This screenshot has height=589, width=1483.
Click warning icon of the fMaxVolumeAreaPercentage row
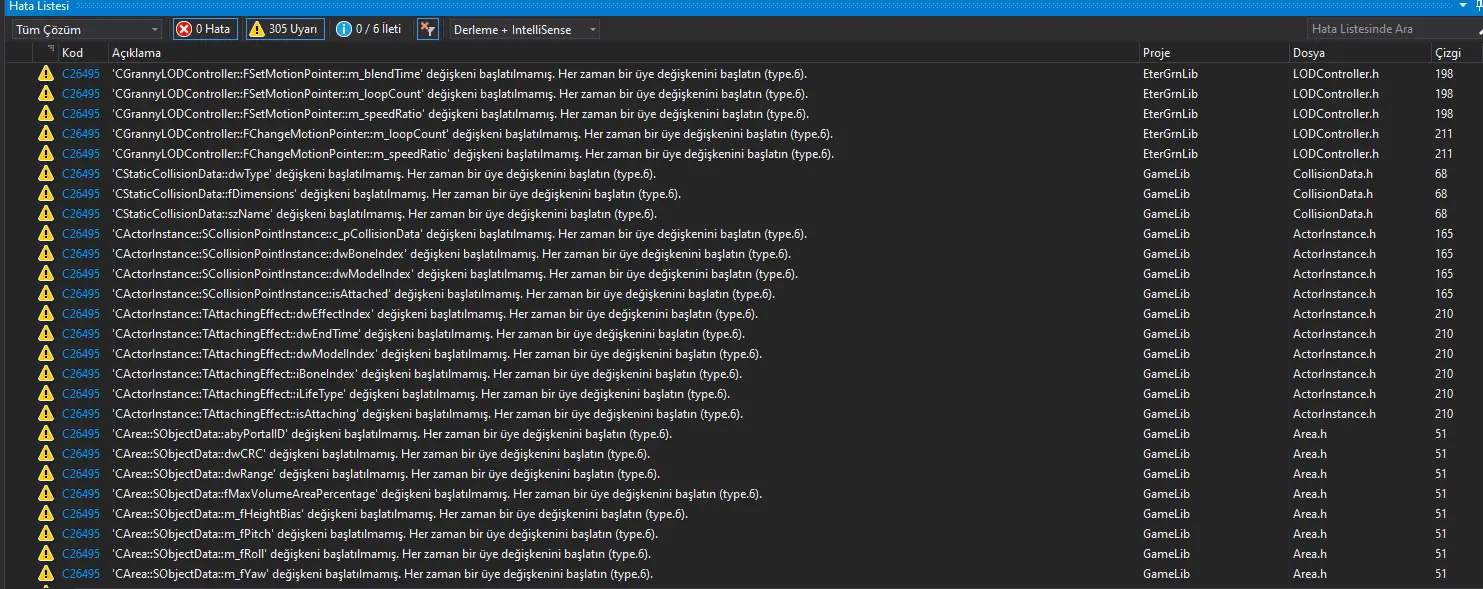45,494
